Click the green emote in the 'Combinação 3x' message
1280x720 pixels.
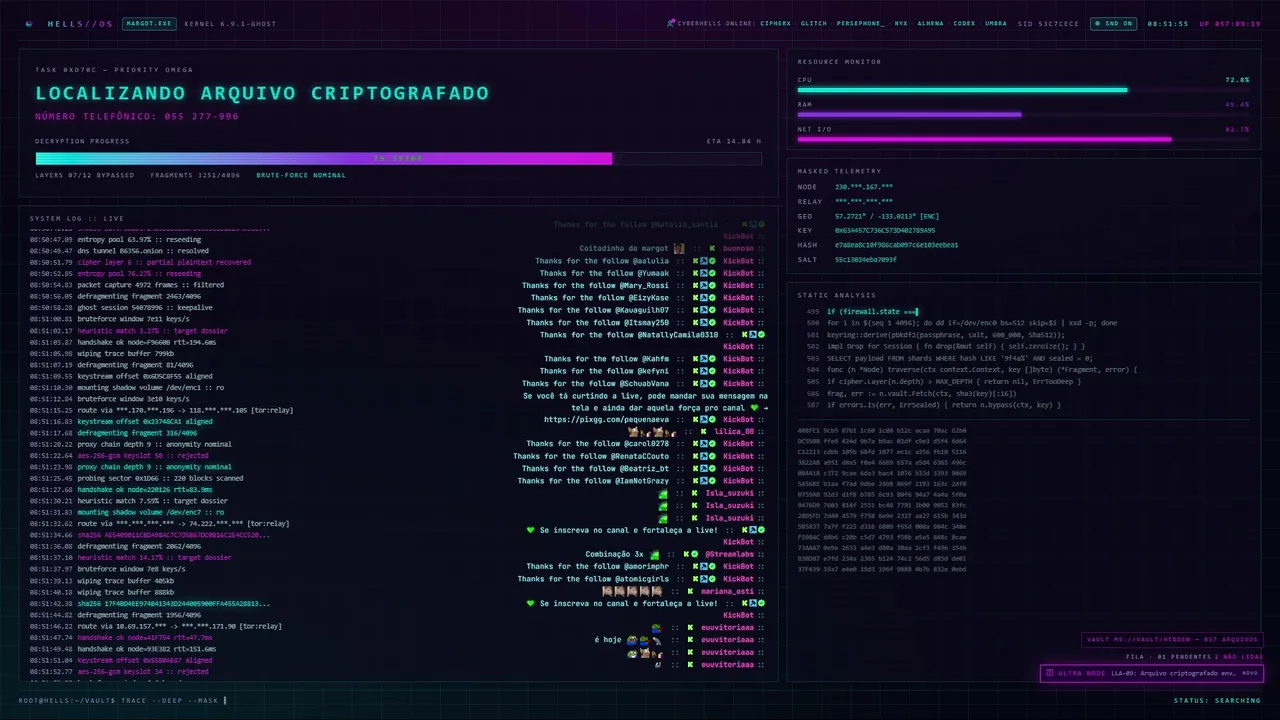click(655, 554)
